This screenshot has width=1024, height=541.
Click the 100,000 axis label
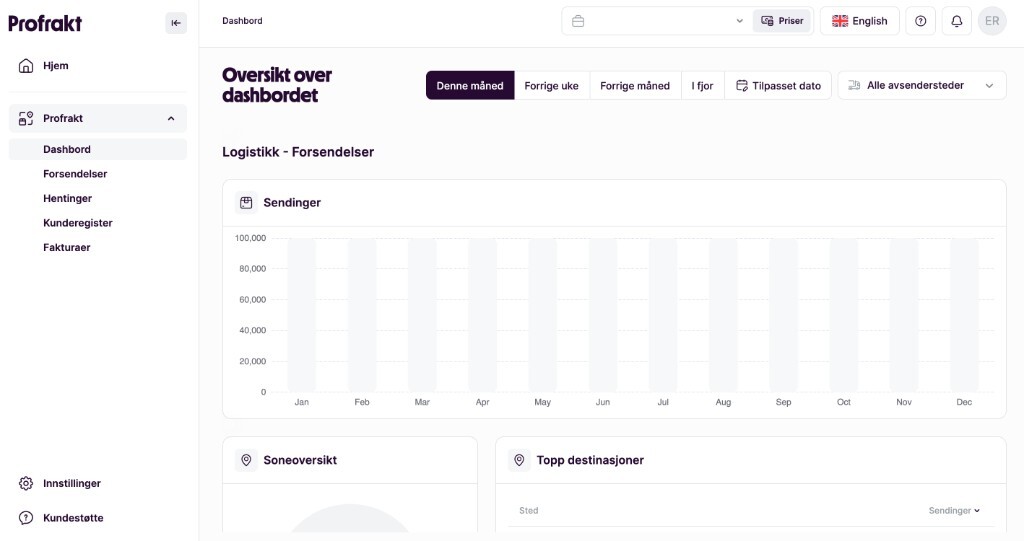coord(251,238)
